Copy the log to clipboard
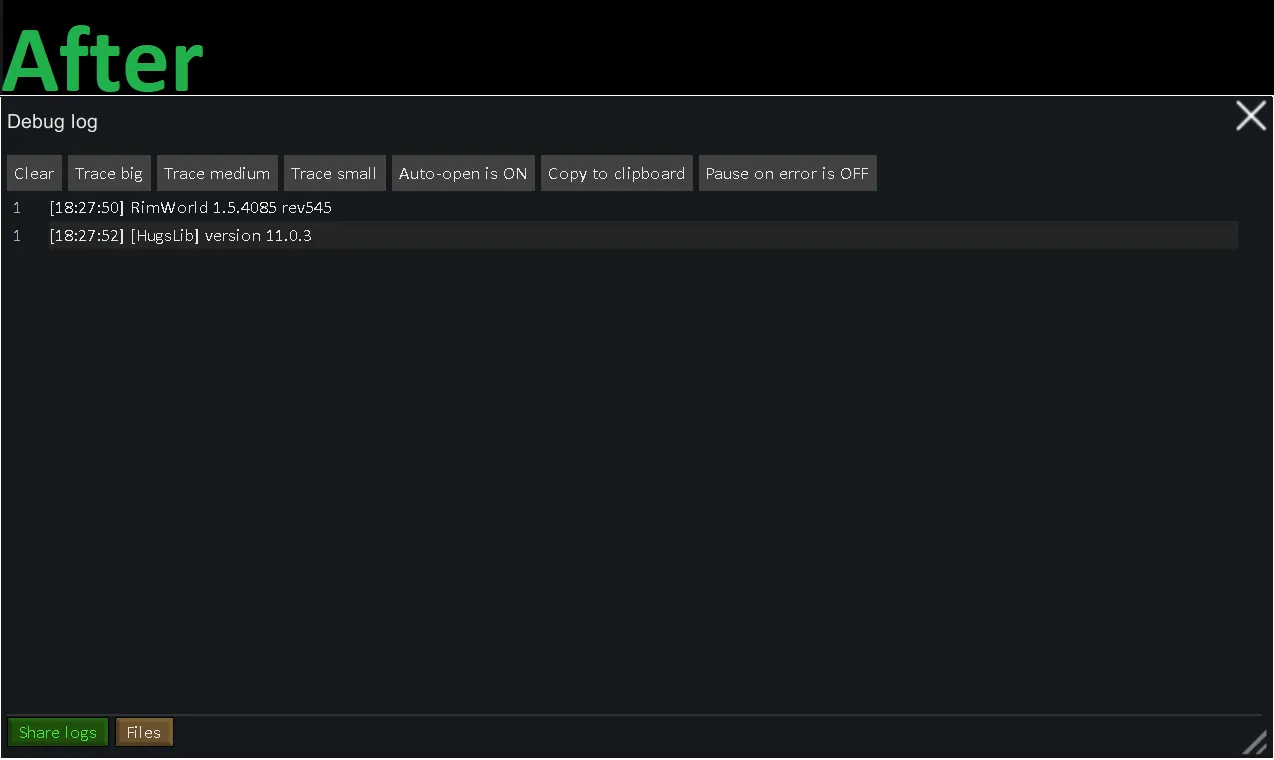1274x760 pixels. tap(616, 173)
